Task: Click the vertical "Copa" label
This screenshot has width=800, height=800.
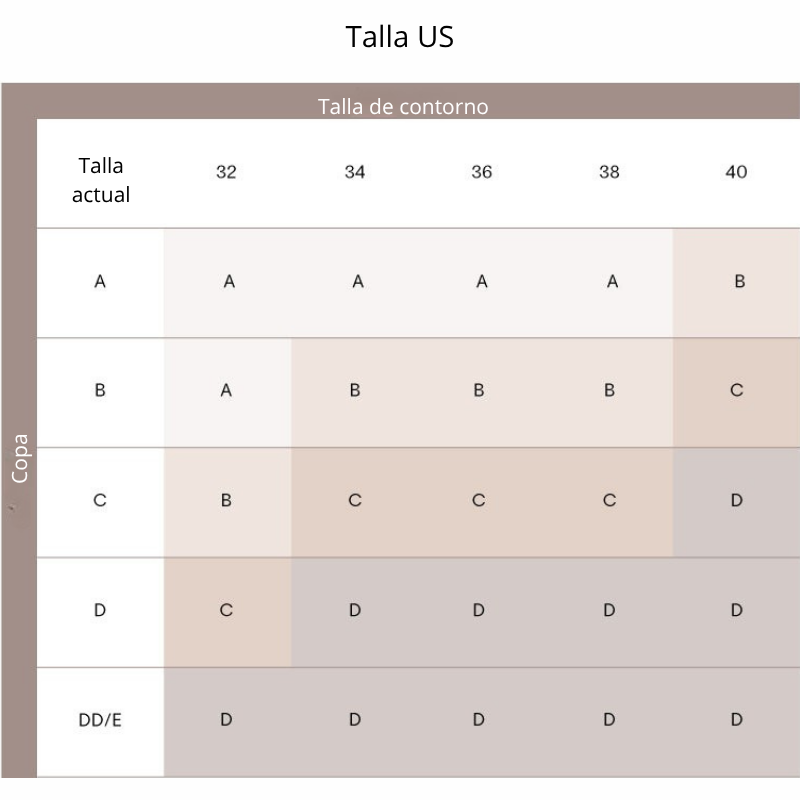Action: (20, 458)
